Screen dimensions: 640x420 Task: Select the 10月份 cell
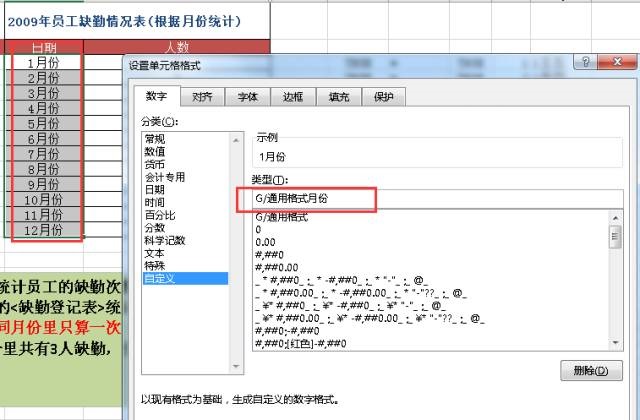[x=44, y=200]
